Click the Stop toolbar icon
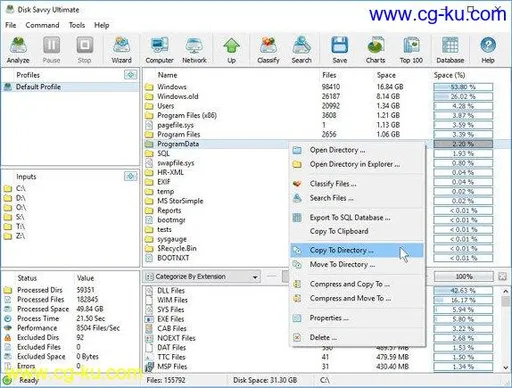This screenshot has width=512, height=388. pos(84,50)
